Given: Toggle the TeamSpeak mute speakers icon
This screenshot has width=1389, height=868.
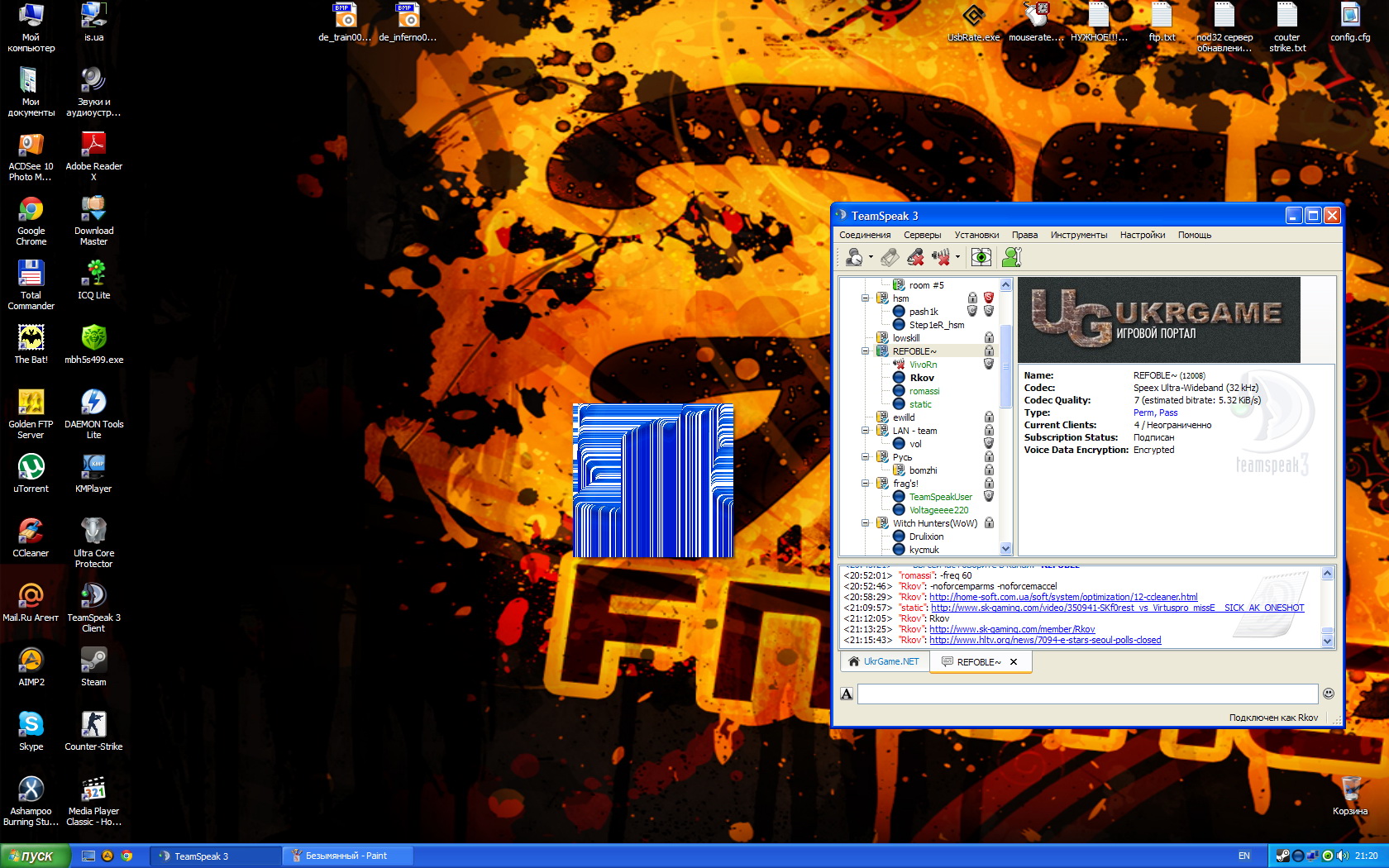Looking at the screenshot, I should click(941, 257).
